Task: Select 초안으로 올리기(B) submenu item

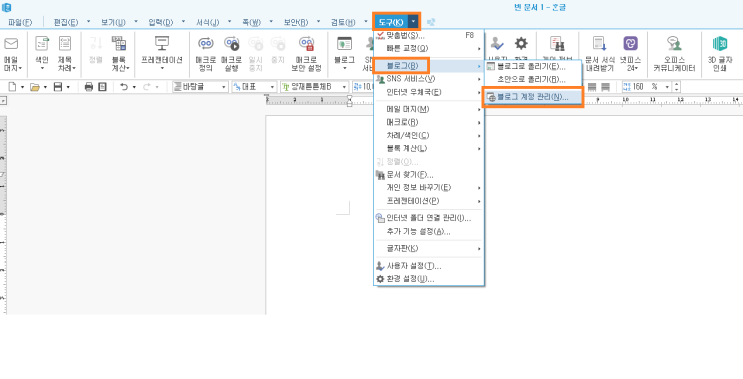Action: [x=533, y=79]
